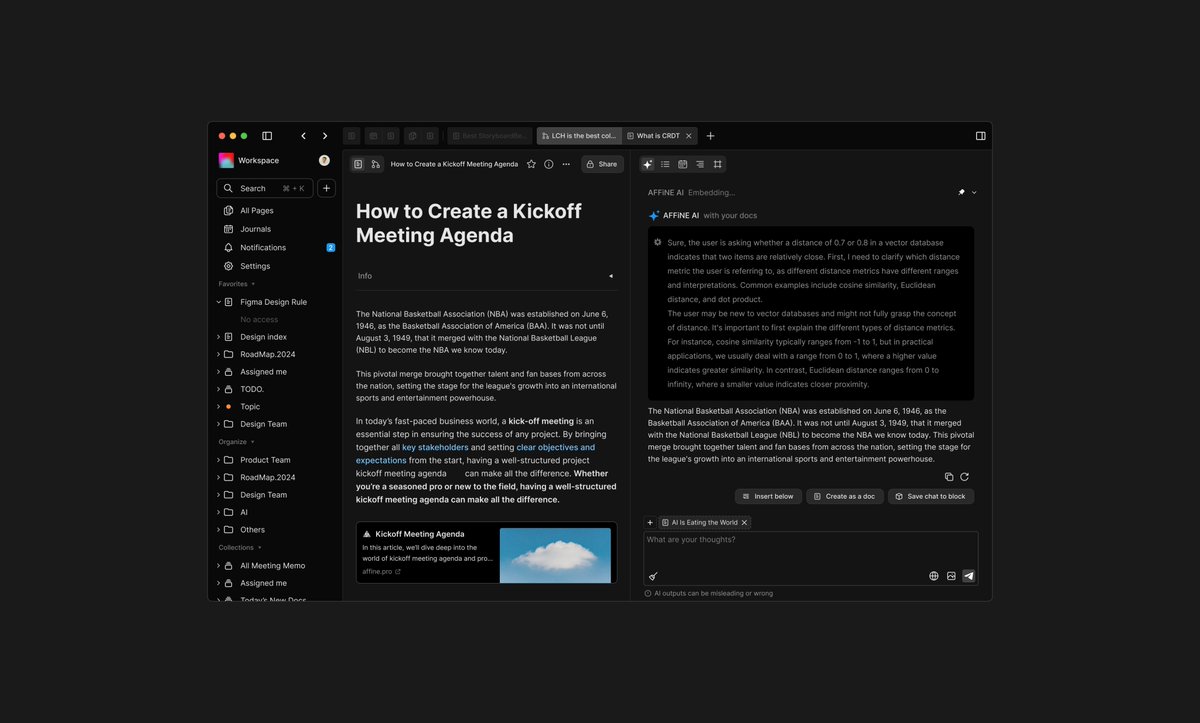The height and width of the screenshot is (723, 1200).
Task: Toggle the left sidebar panel icon
Action: pyautogui.click(x=267, y=136)
